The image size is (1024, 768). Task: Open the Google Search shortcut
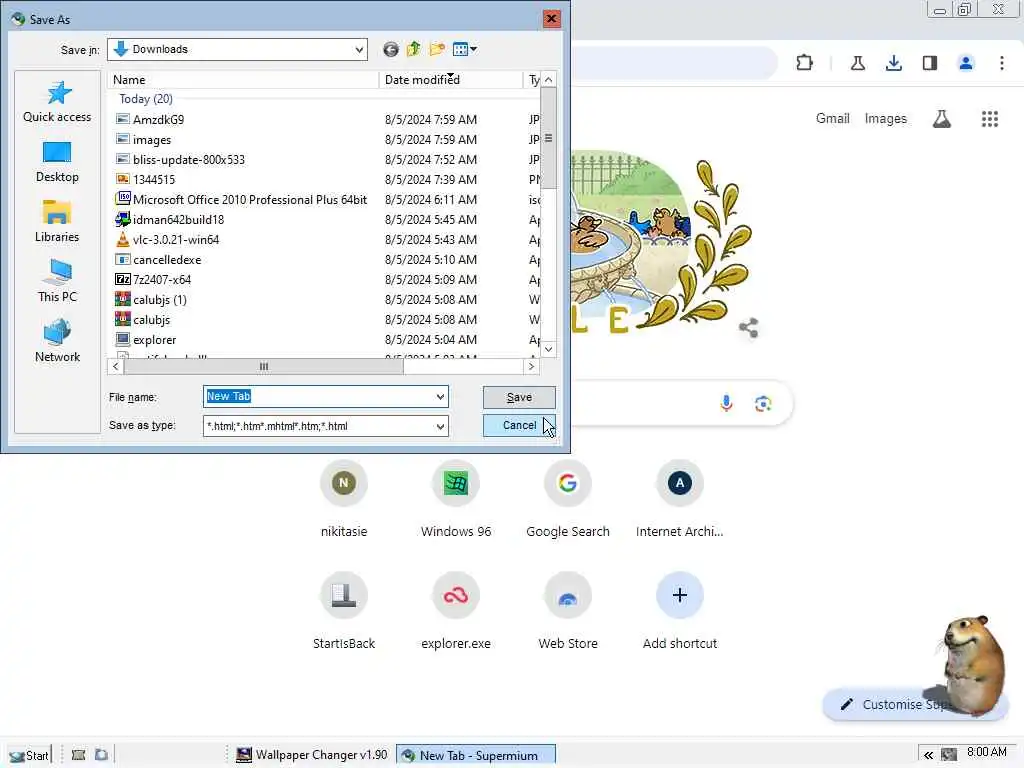[x=568, y=500]
